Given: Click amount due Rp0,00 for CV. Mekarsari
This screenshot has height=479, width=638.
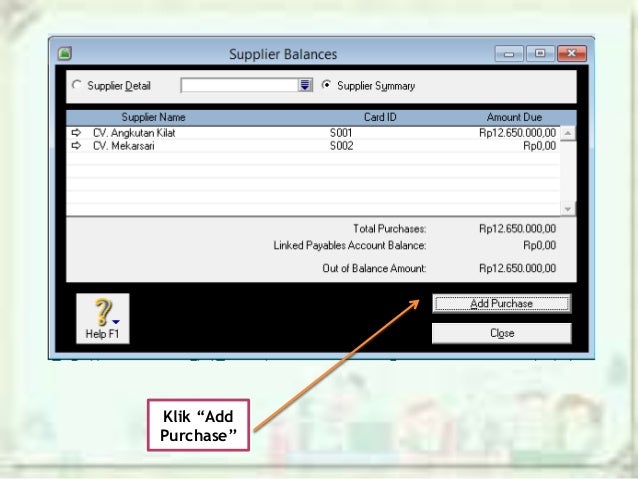Looking at the screenshot, I should click(540, 146).
